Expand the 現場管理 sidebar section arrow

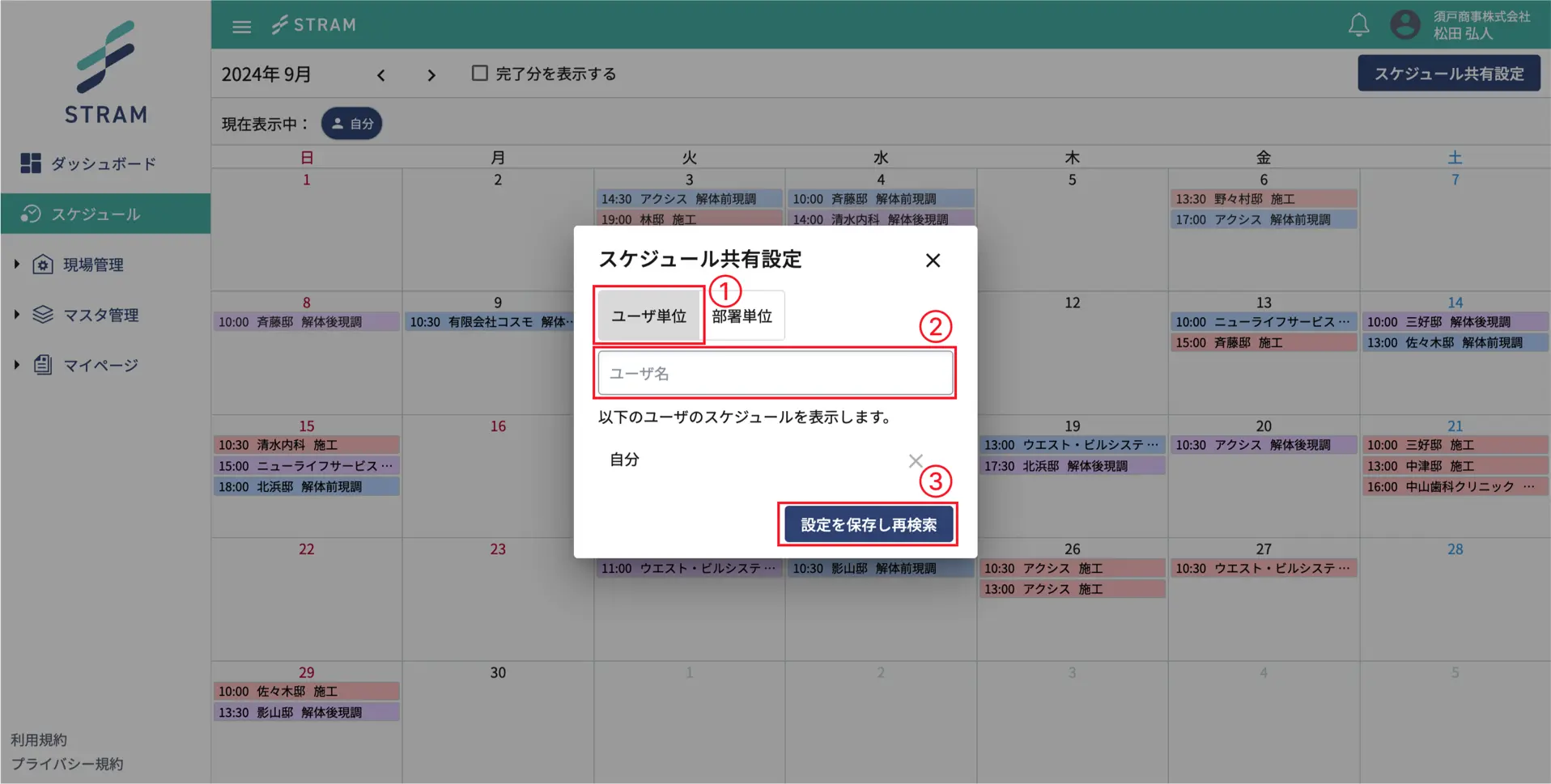[x=16, y=265]
